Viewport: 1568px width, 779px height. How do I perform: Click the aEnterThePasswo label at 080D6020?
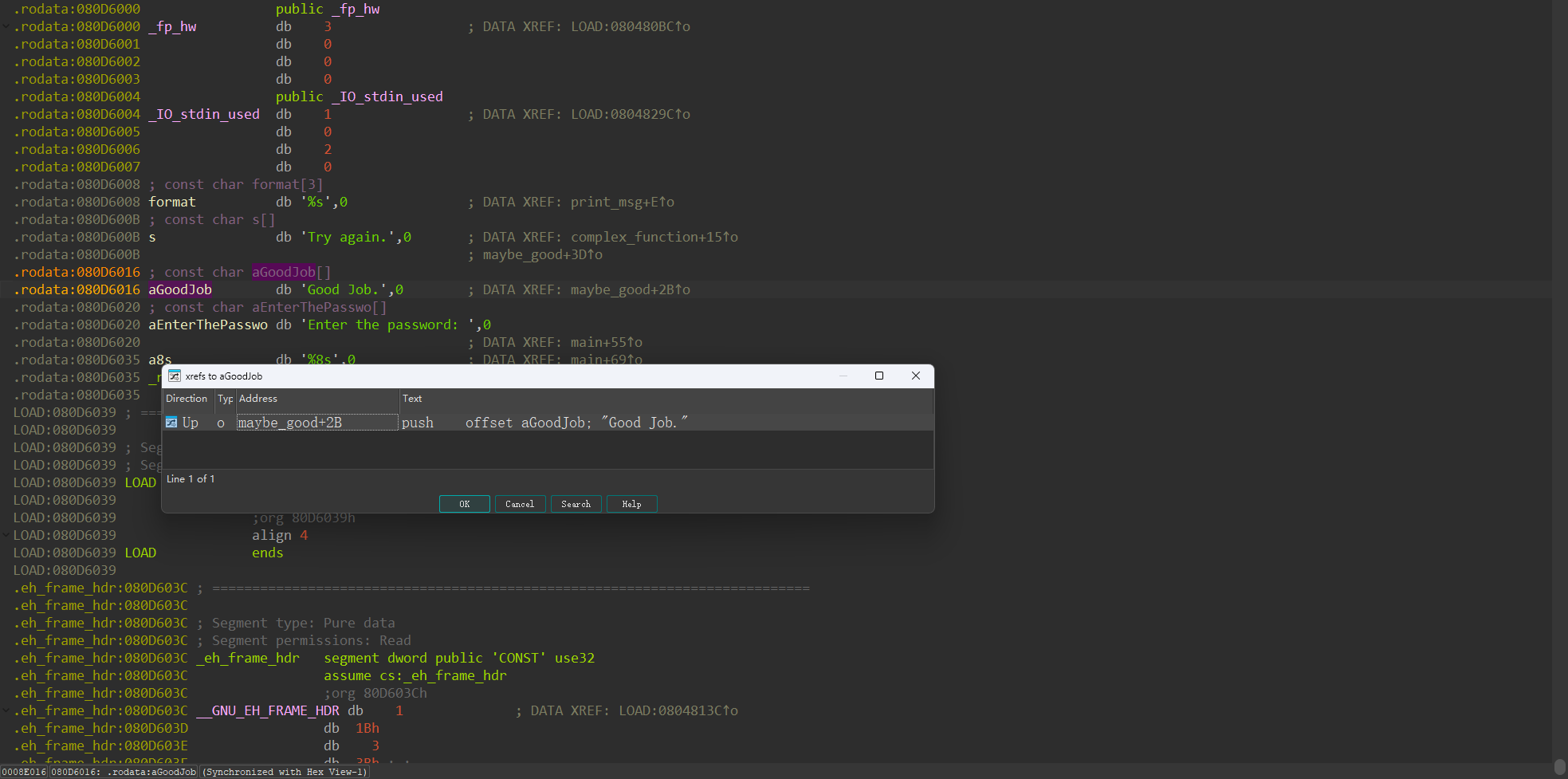[x=208, y=325]
